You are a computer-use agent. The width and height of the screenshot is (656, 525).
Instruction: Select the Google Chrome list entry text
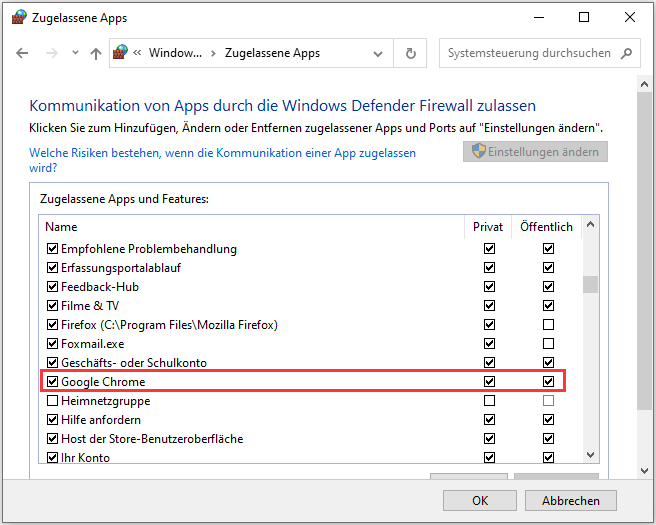coord(103,382)
